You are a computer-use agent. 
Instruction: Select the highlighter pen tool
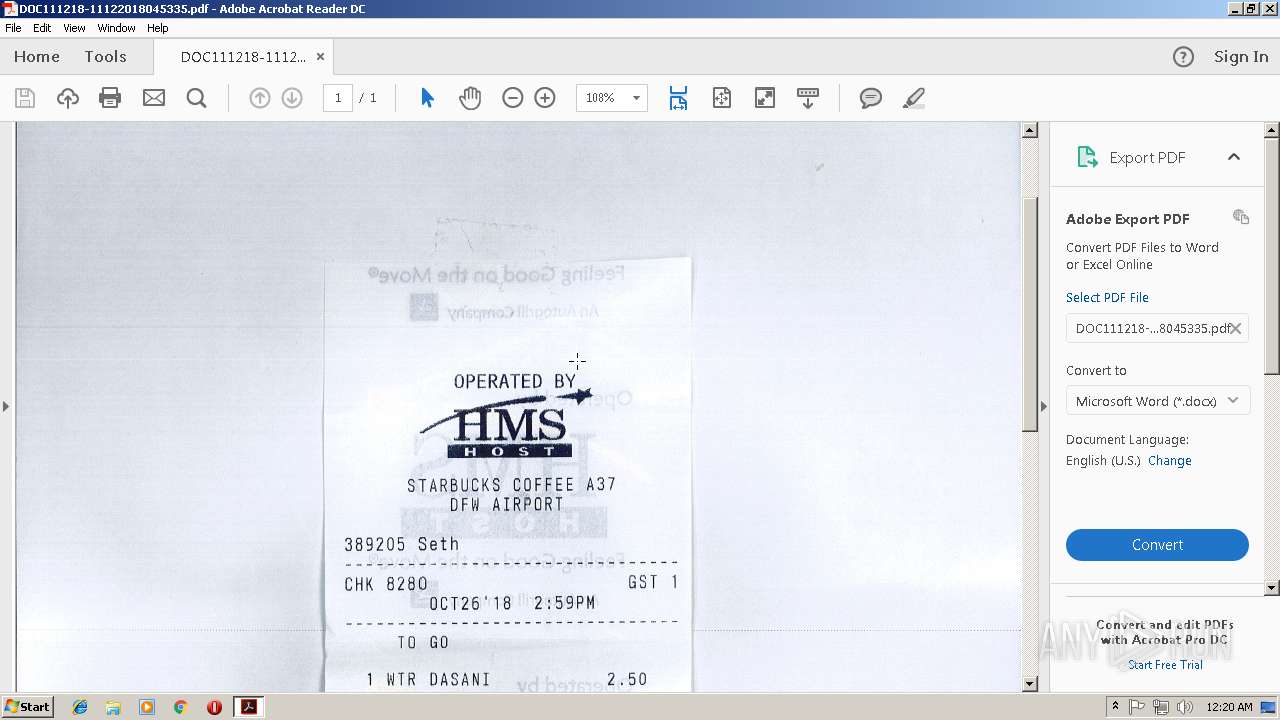point(913,98)
